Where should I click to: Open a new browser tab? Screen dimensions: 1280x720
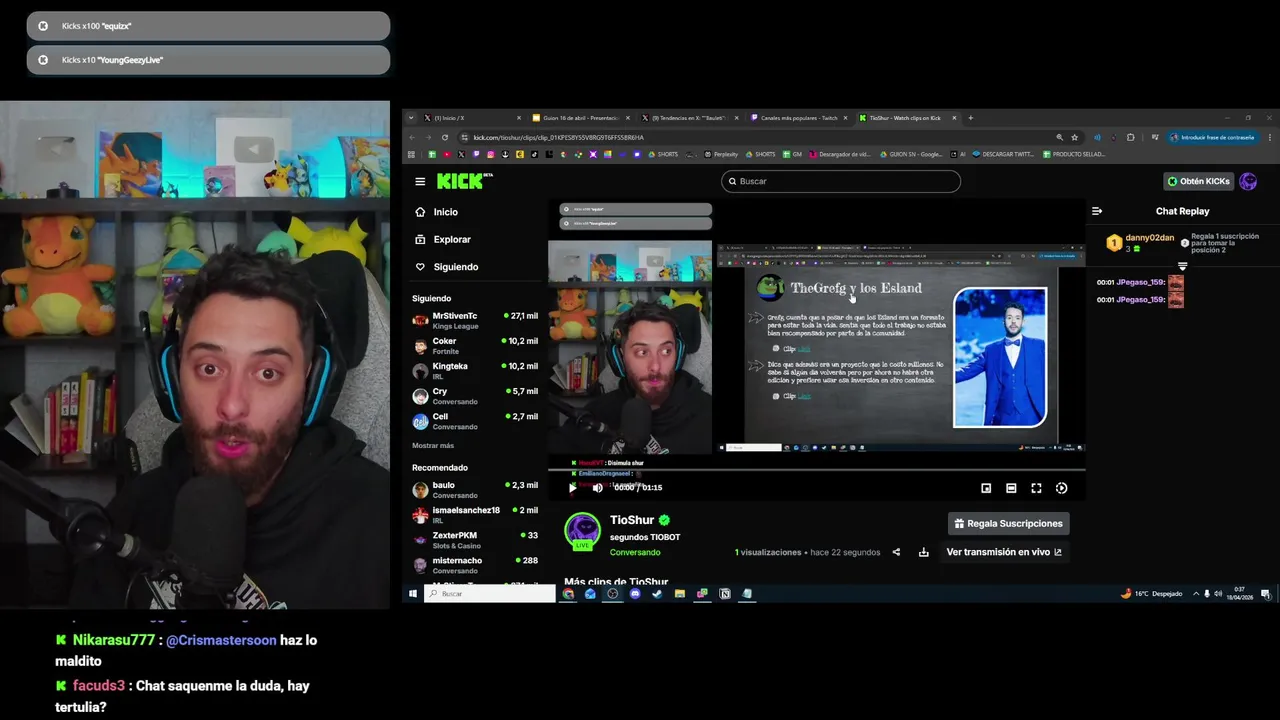click(x=970, y=118)
